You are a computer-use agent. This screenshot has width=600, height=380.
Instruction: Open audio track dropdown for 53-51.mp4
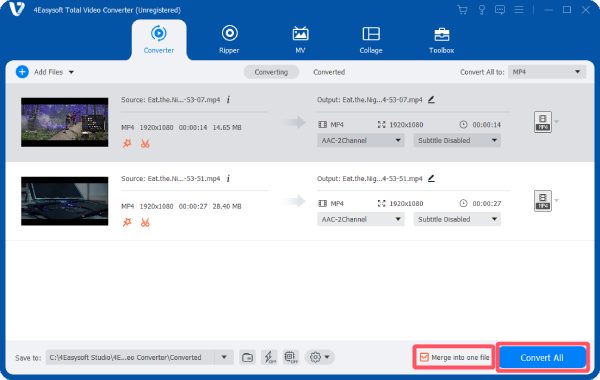pos(360,219)
